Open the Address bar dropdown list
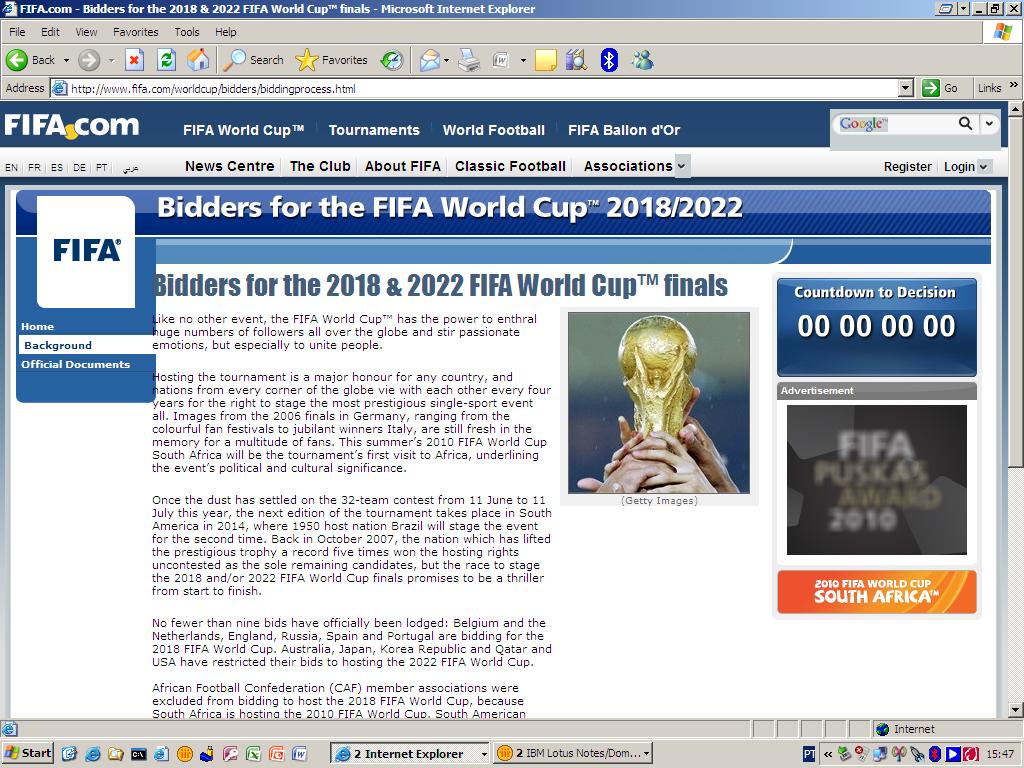The height and width of the screenshot is (768, 1024). (905, 88)
